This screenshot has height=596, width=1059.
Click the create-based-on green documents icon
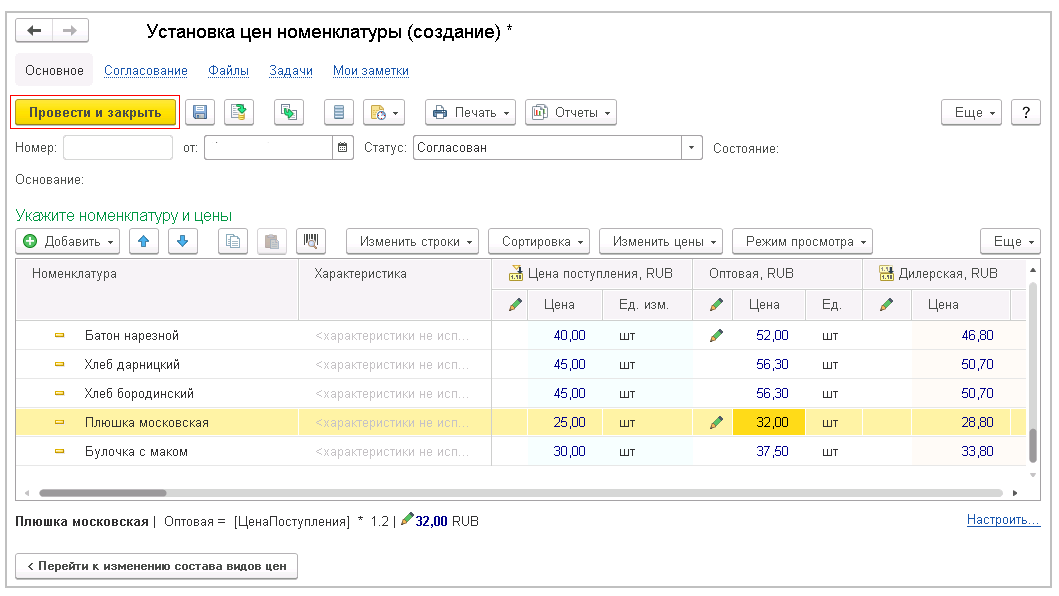289,112
